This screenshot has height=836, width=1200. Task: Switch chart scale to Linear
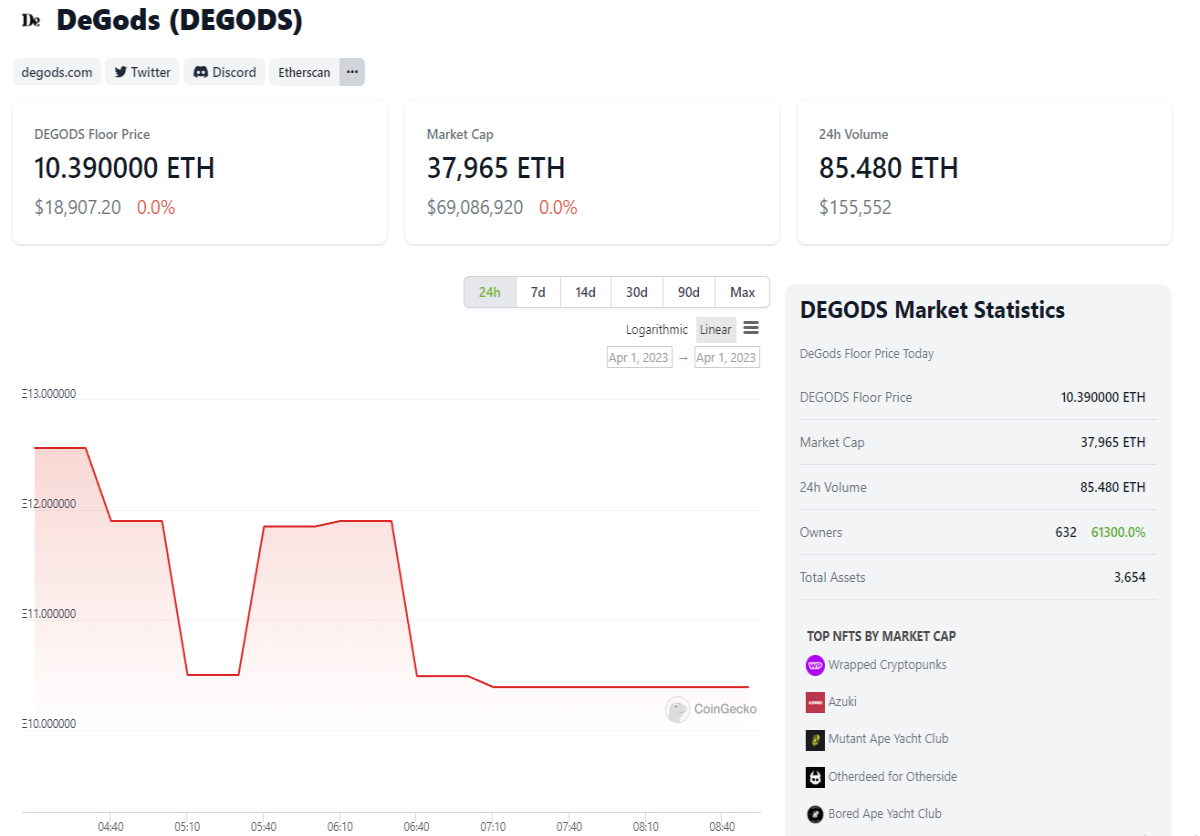tap(716, 330)
